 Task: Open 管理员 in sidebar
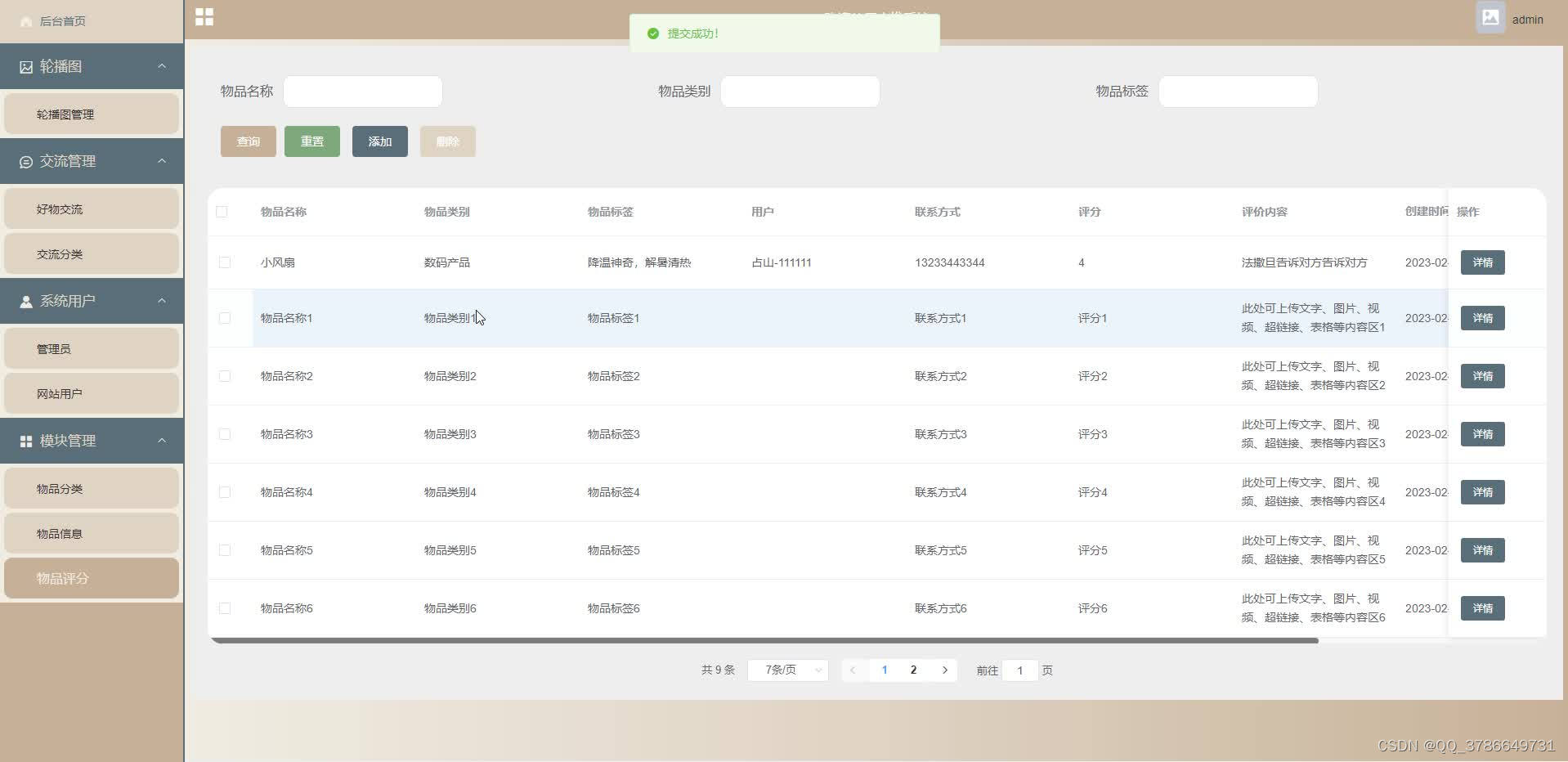[x=92, y=349]
